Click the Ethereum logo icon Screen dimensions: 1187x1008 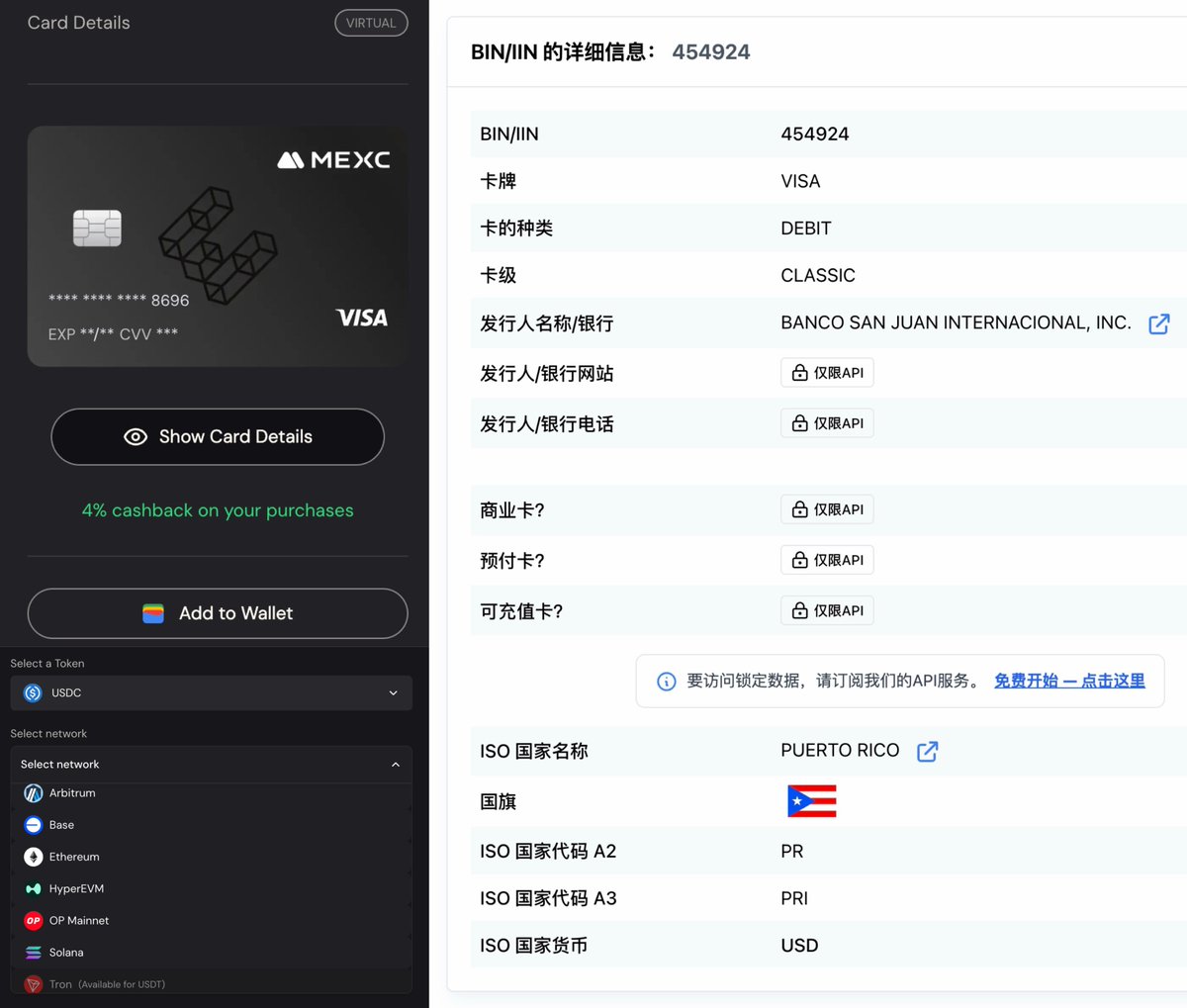(x=34, y=857)
